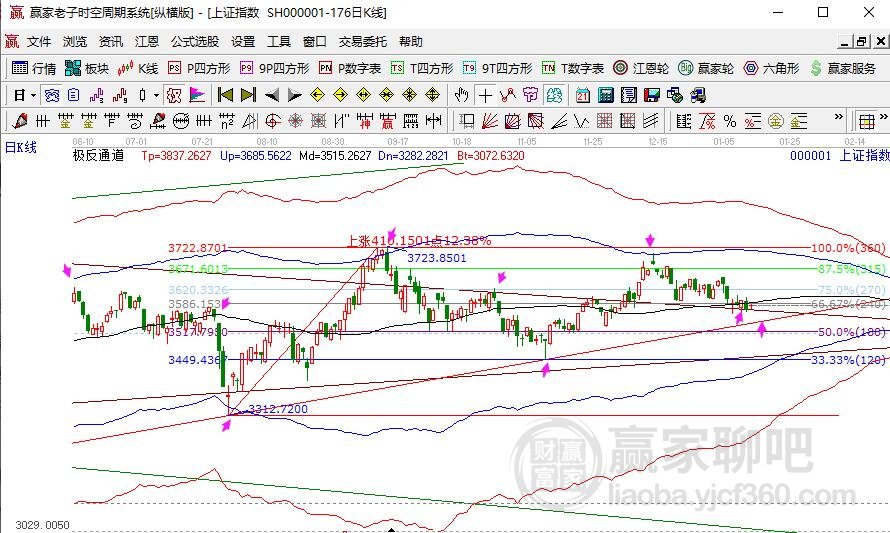Open the 9T四方形 tool
890x533 pixels.
click(x=498, y=68)
